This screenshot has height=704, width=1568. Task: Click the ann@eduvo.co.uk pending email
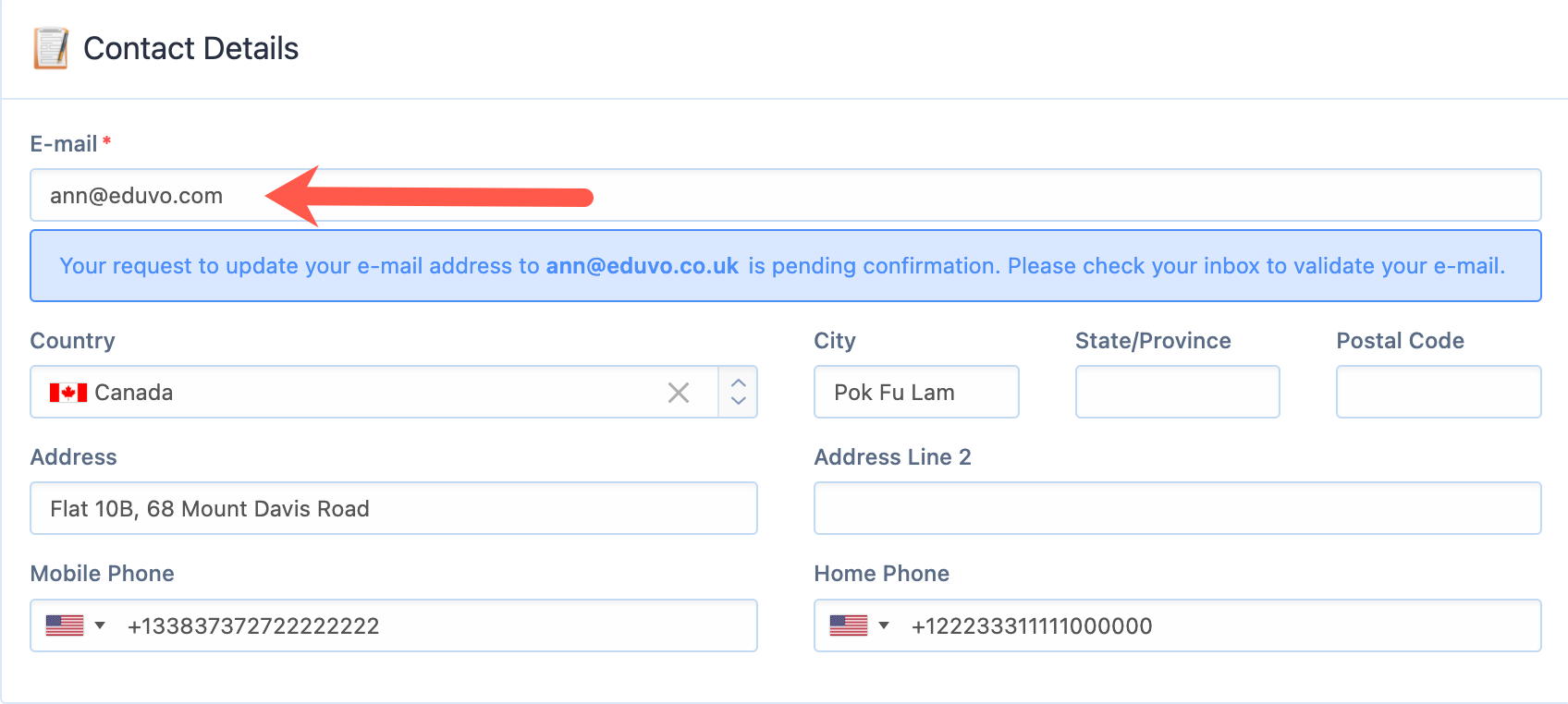(x=643, y=266)
